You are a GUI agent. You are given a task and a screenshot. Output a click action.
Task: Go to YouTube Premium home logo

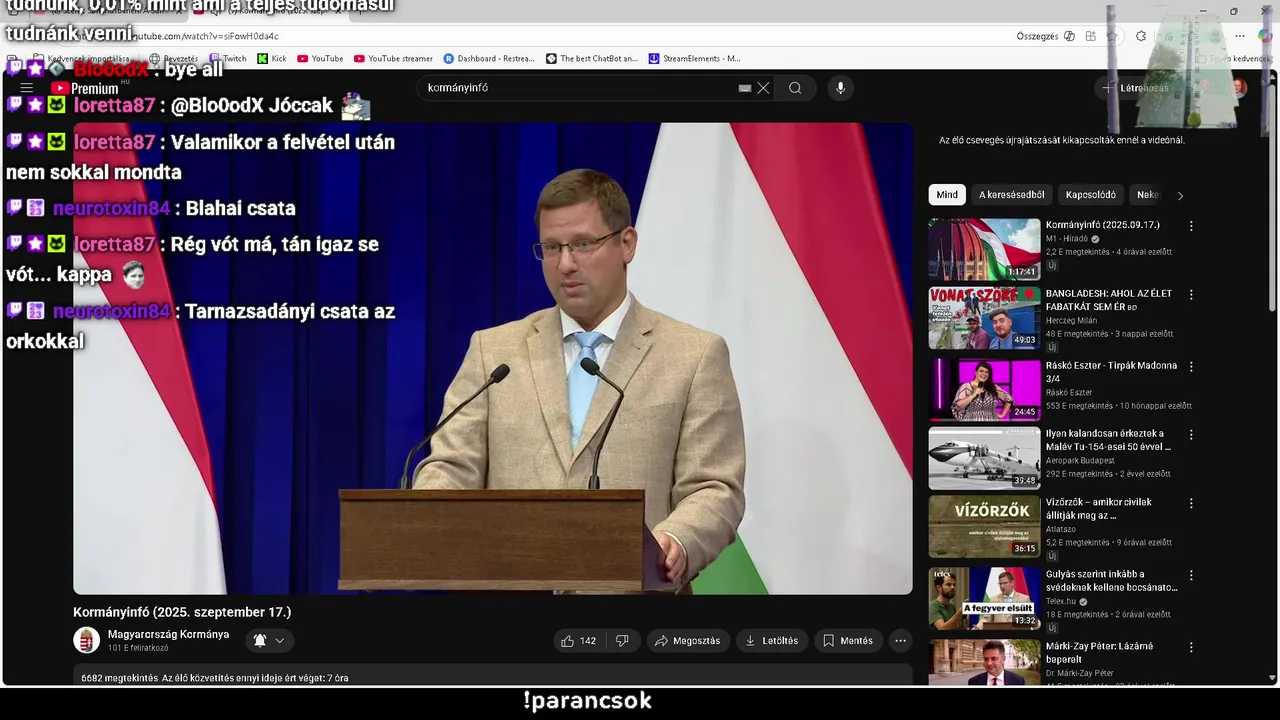coord(84,88)
